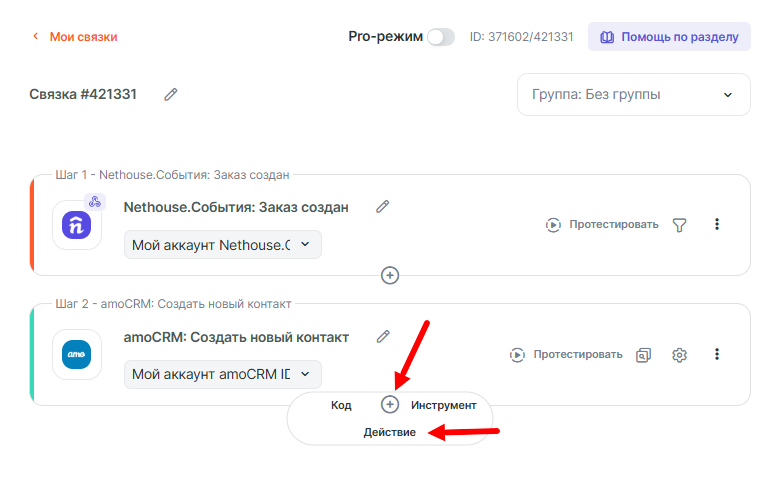Toggle the Pro-режим switch

(x=440, y=37)
